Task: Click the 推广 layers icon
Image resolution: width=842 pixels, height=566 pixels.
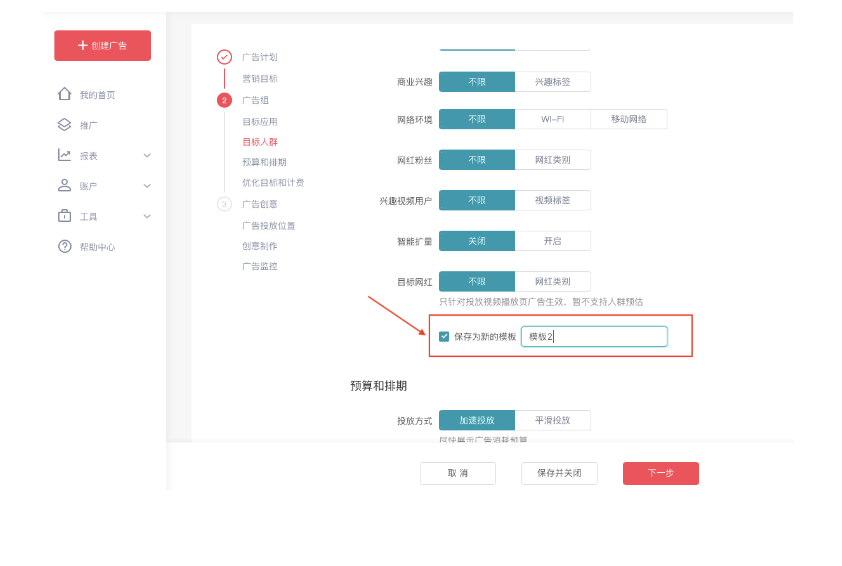Action: [65, 125]
